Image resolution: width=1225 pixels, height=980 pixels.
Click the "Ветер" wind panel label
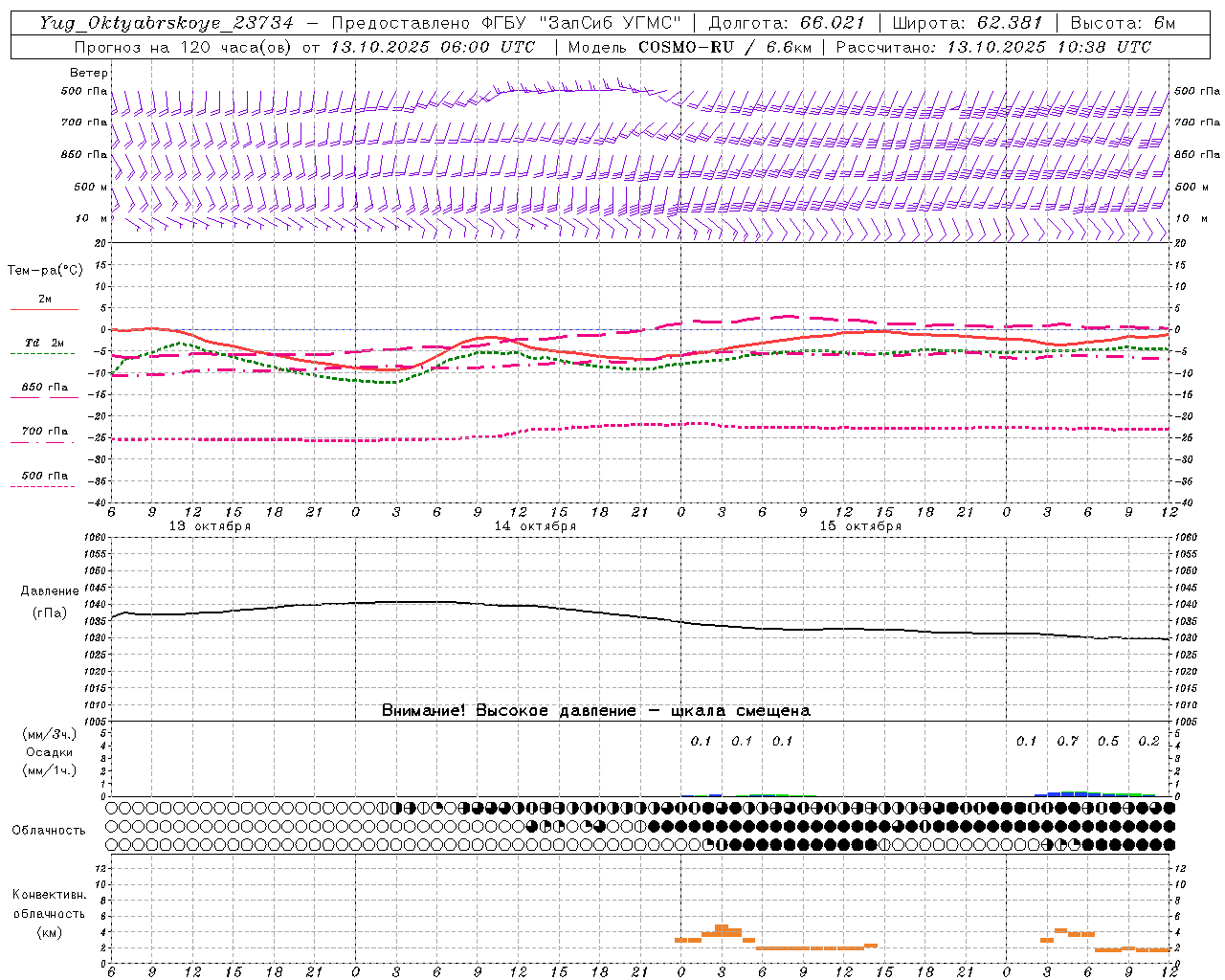point(89,73)
